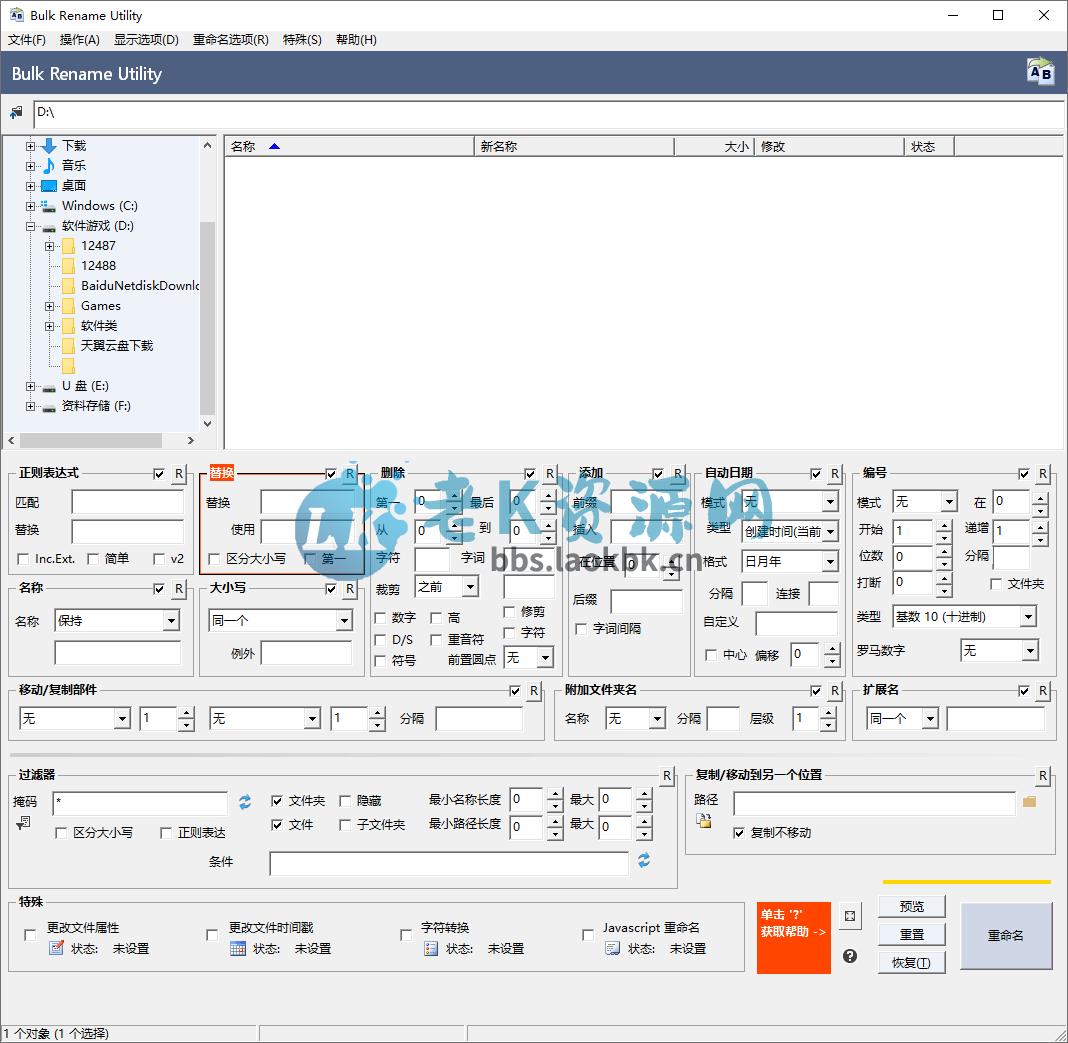Click the folder tree vertical scrollbar thumb

(x=207, y=317)
